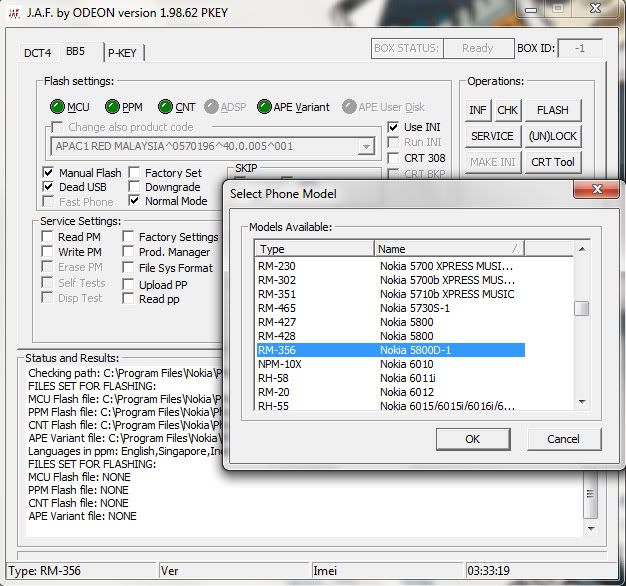Check Read pp option

(x=128, y=298)
